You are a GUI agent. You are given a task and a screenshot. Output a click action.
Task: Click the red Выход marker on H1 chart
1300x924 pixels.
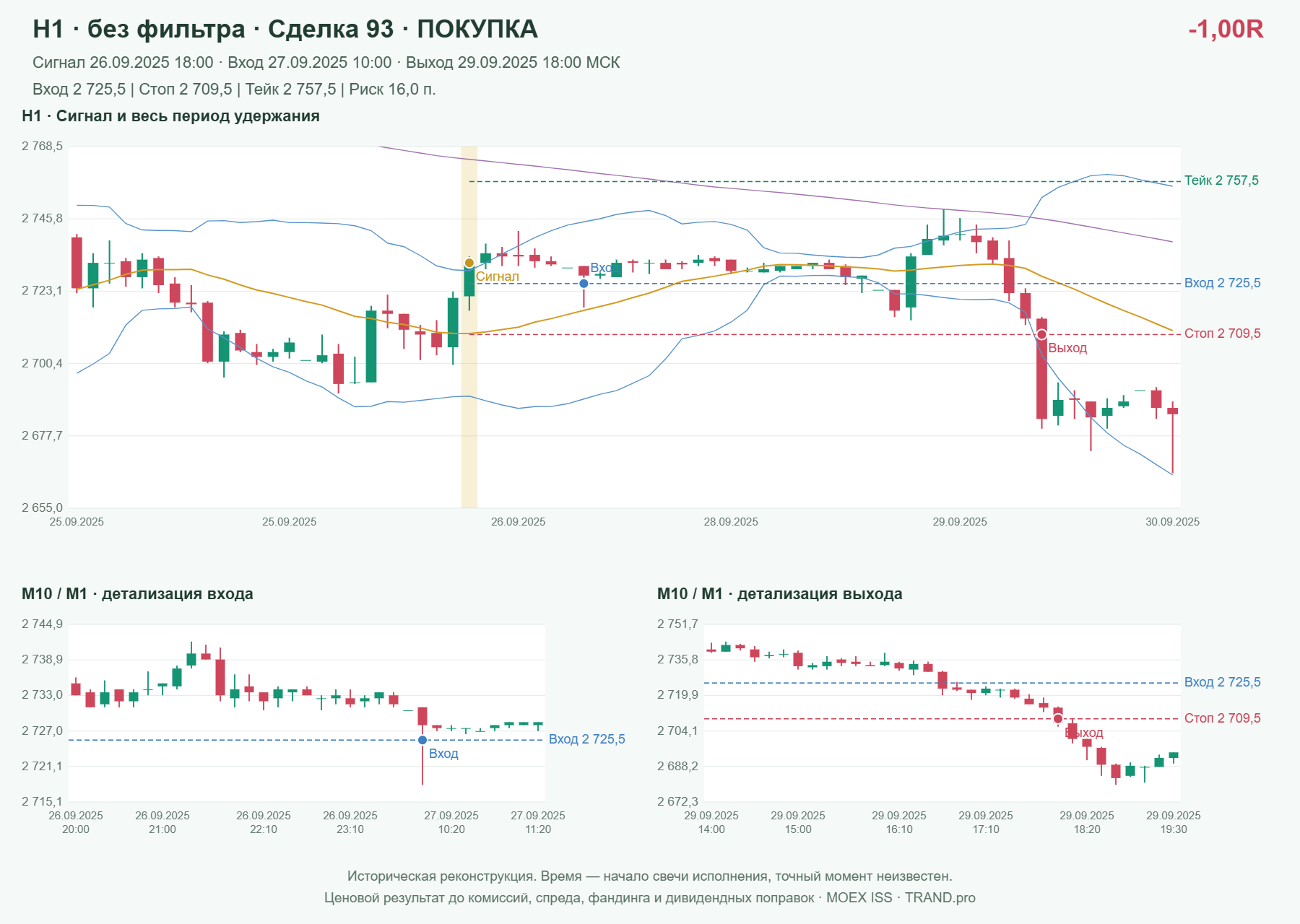tap(1041, 334)
